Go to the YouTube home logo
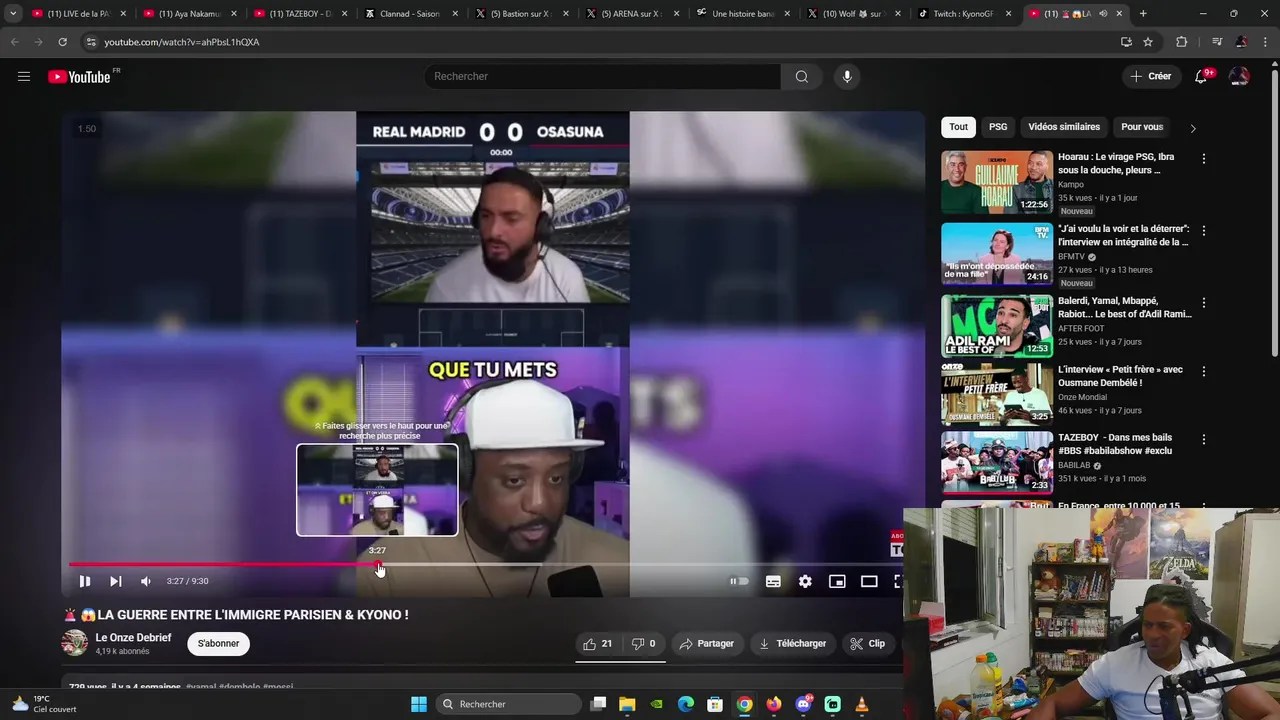Viewport: 1280px width, 720px height. click(x=79, y=77)
